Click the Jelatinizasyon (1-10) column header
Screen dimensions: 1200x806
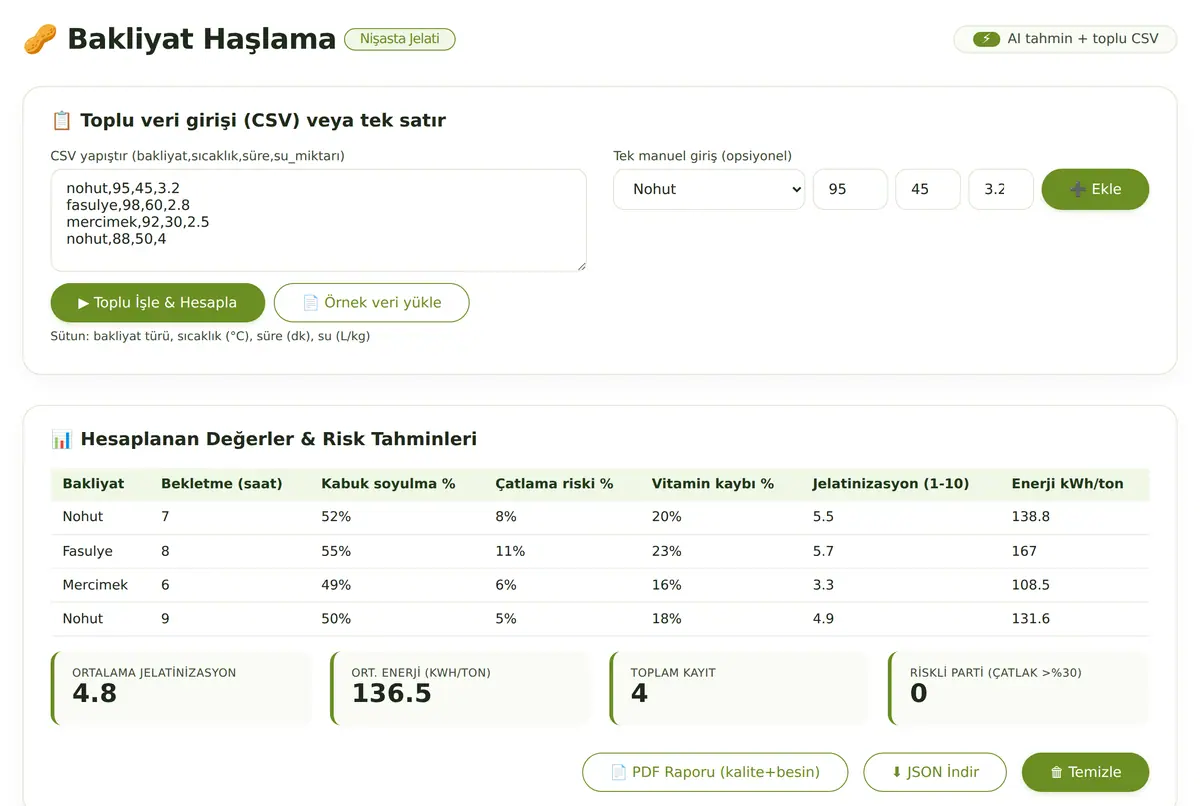pyautogui.click(x=891, y=484)
